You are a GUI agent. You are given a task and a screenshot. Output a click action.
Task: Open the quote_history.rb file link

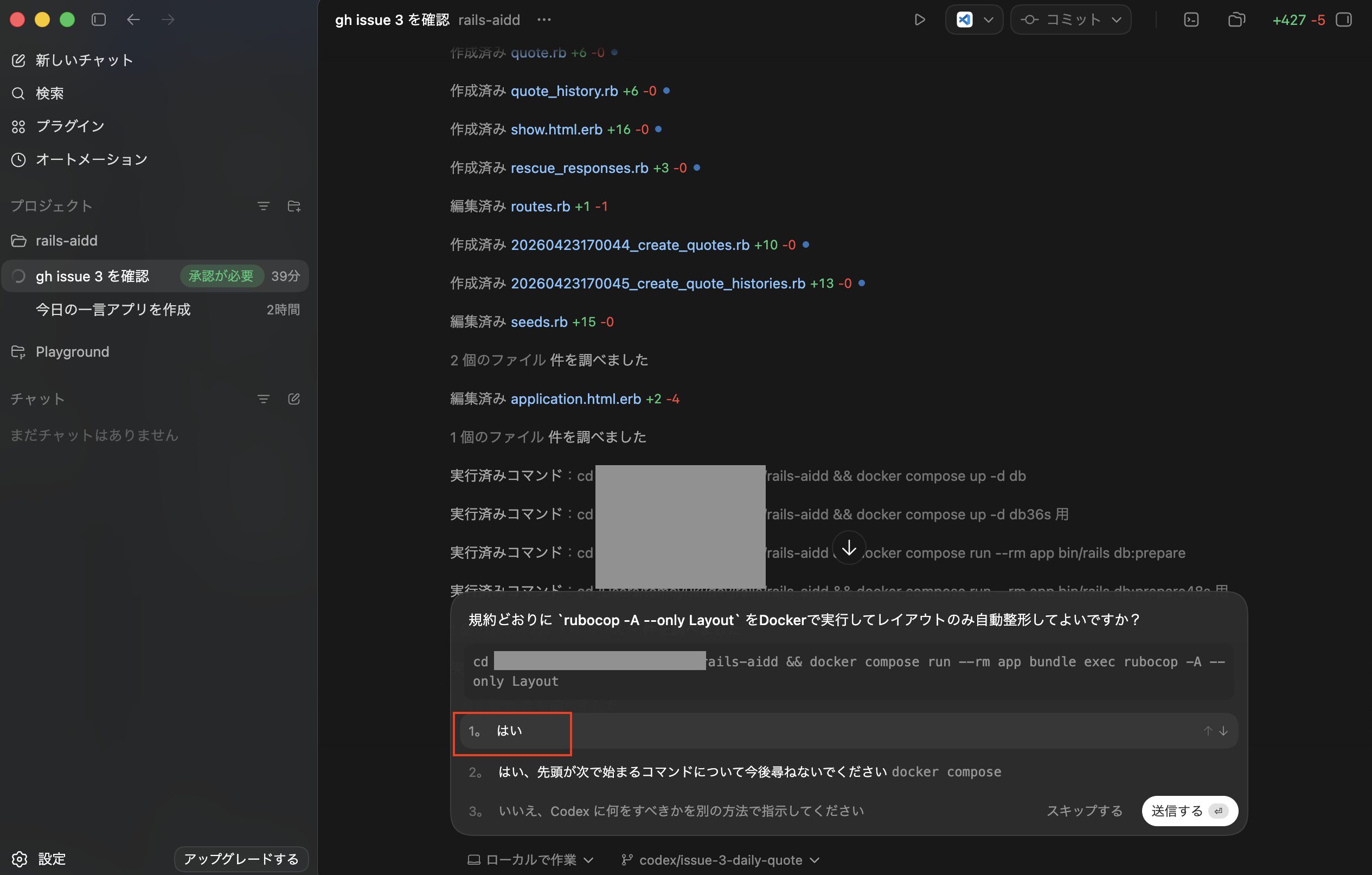point(564,91)
